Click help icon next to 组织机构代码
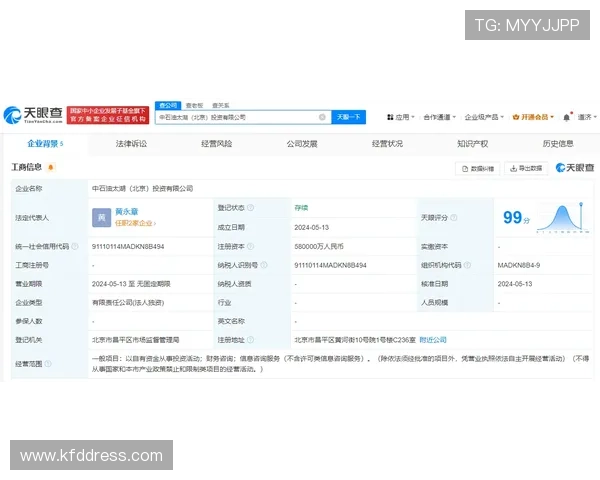This screenshot has width=600, height=480. pos(467,265)
